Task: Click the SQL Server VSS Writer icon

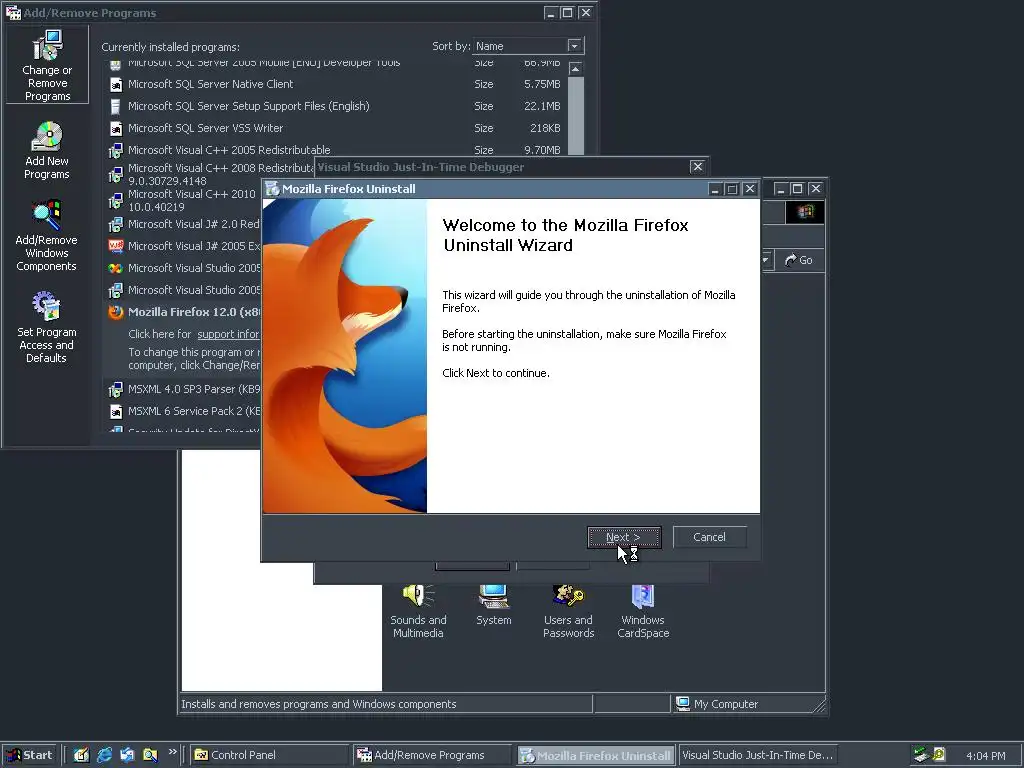Action: click(116, 129)
